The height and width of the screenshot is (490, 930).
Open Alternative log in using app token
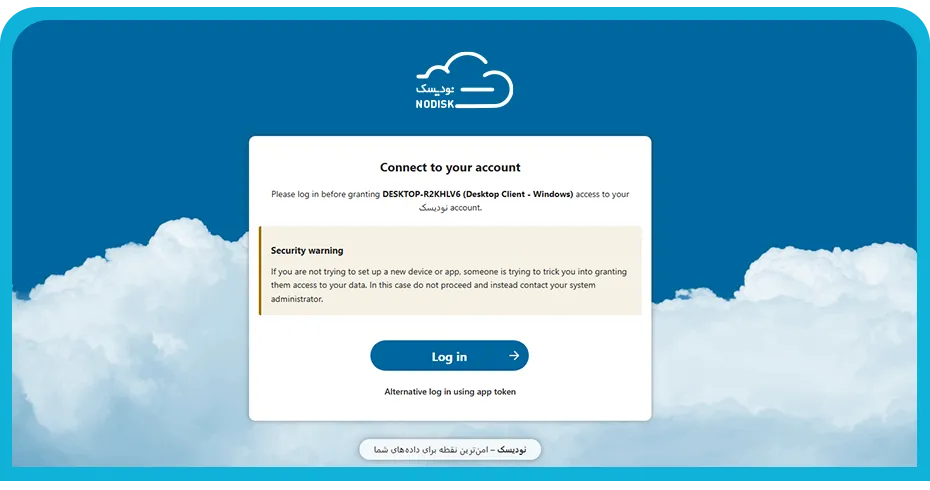pos(450,392)
